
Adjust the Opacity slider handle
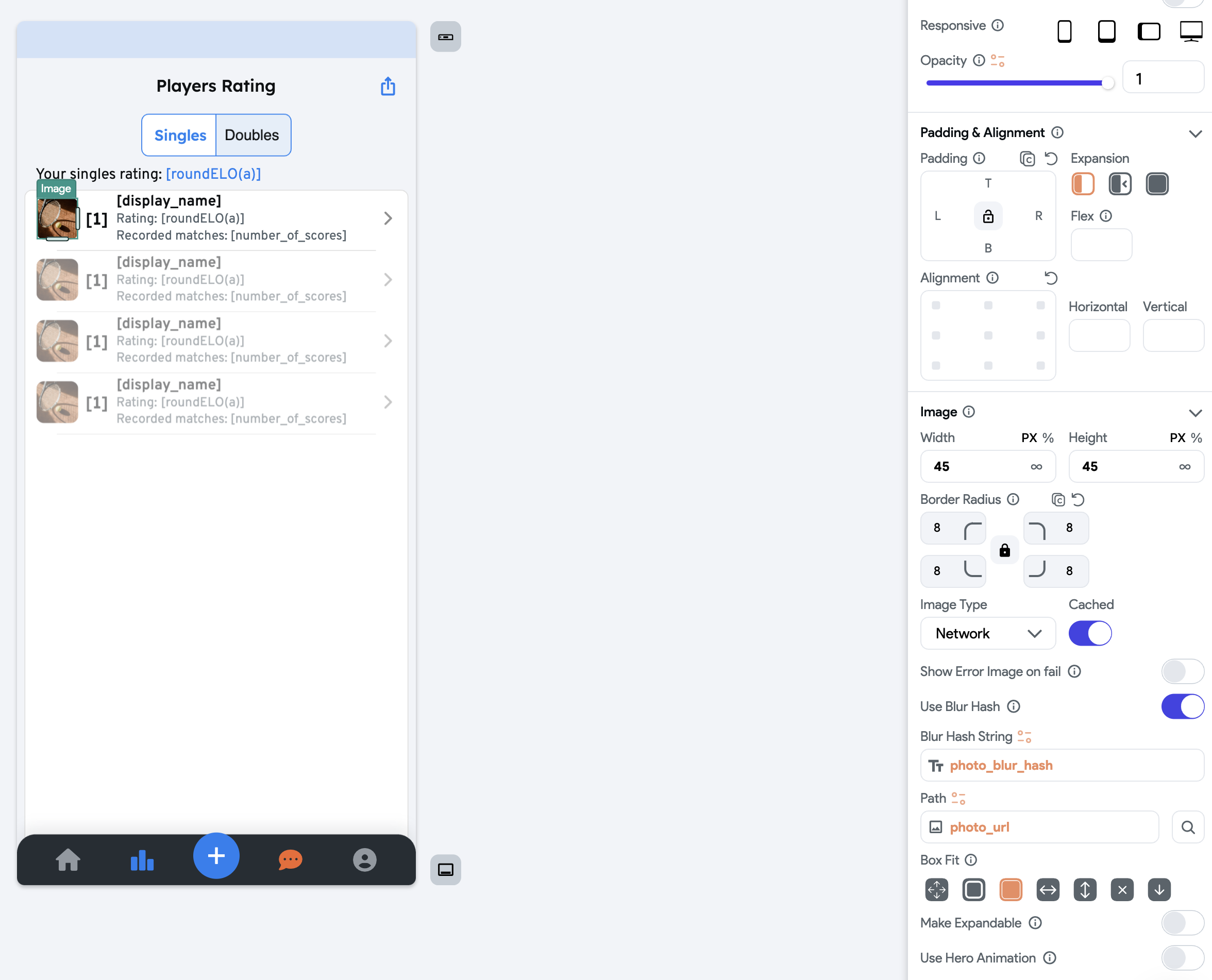coord(1107,83)
